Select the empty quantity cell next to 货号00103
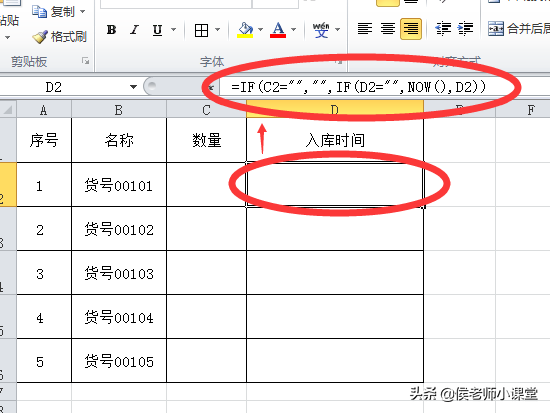This screenshot has width=550, height=413. [x=206, y=273]
